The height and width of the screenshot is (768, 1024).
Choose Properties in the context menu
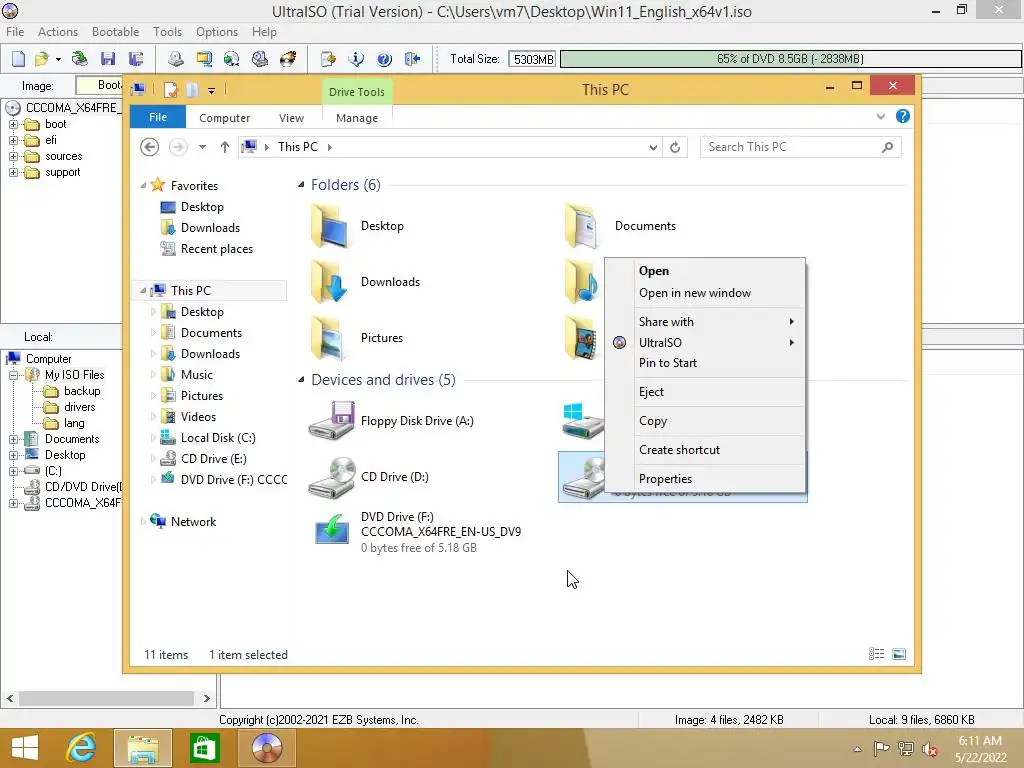click(705, 479)
